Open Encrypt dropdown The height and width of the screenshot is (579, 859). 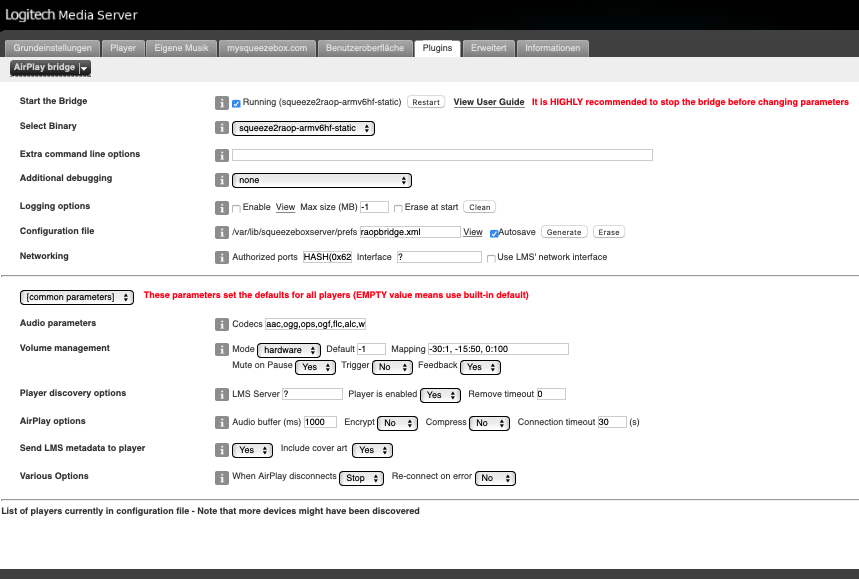pos(397,423)
